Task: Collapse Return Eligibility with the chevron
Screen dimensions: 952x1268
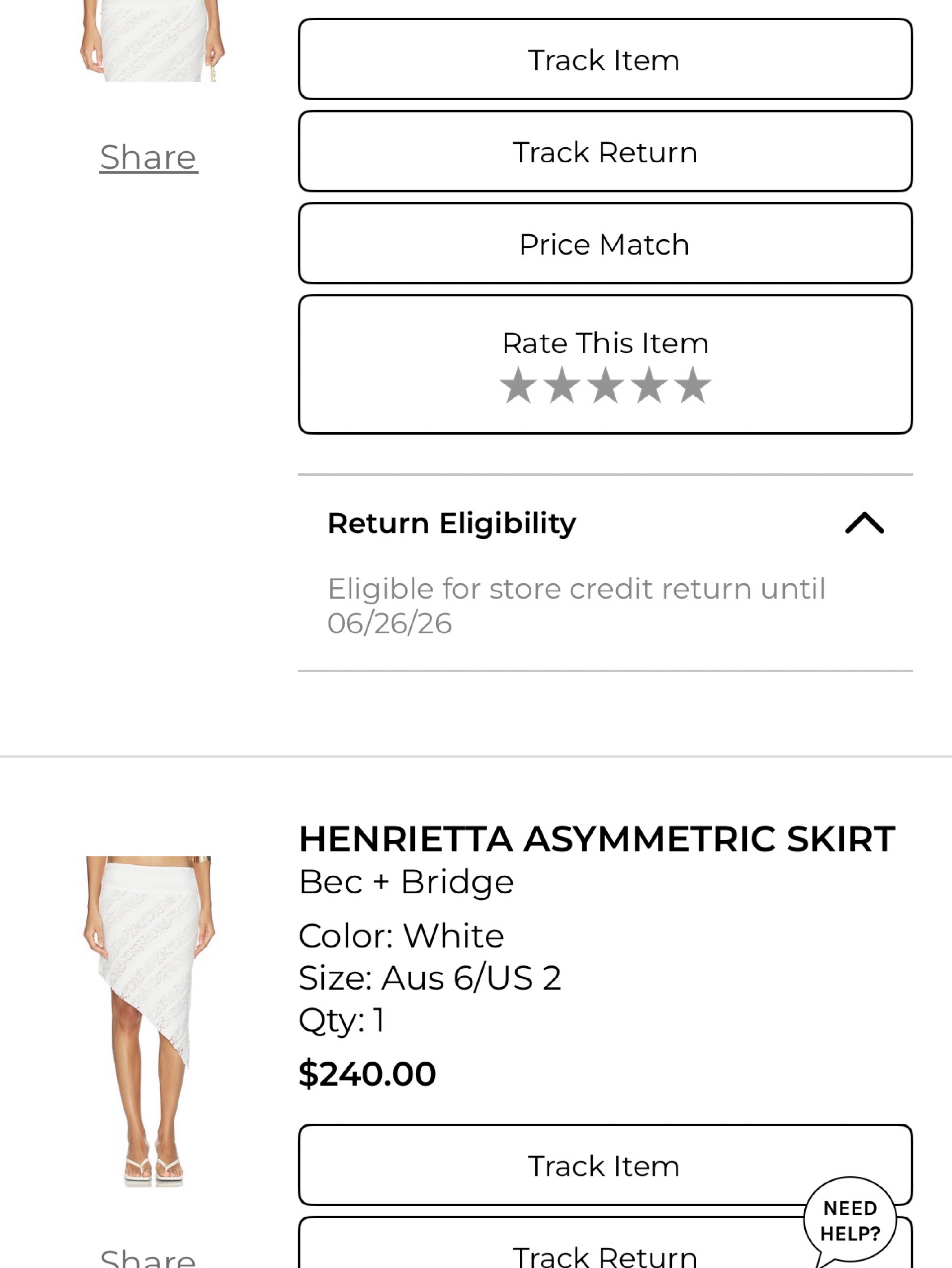Action: 864,523
